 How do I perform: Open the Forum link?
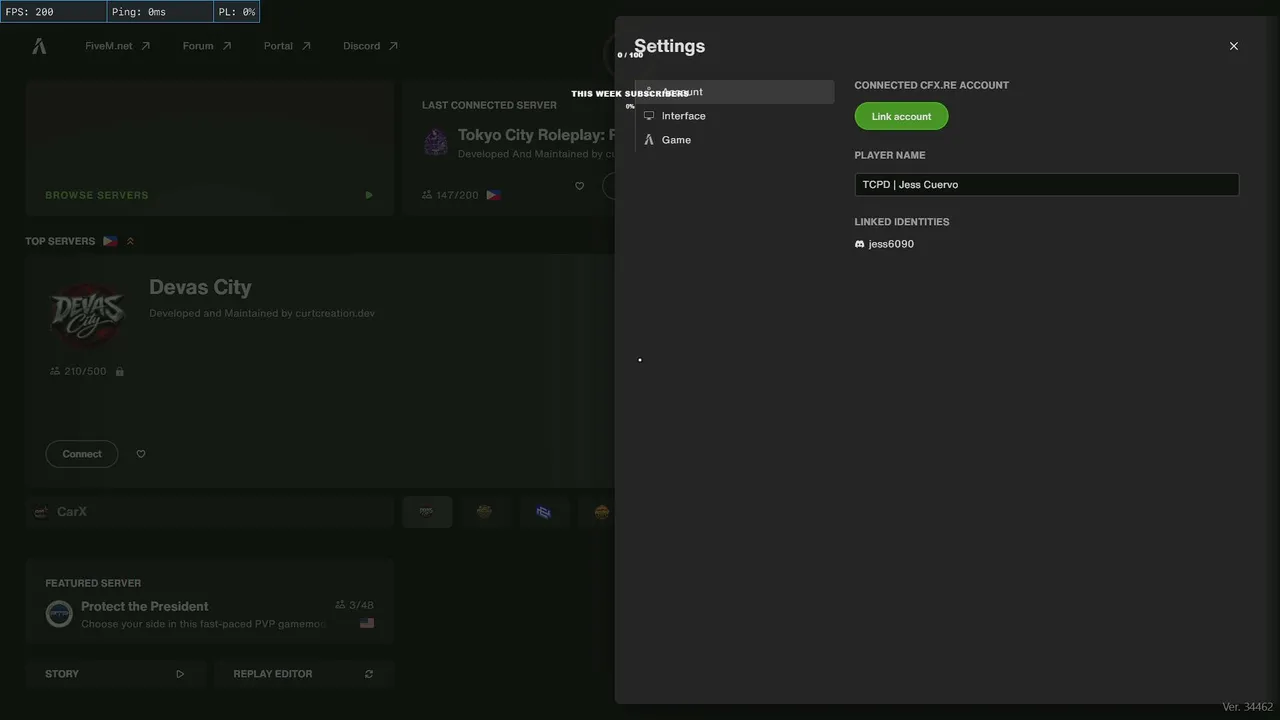(207, 46)
